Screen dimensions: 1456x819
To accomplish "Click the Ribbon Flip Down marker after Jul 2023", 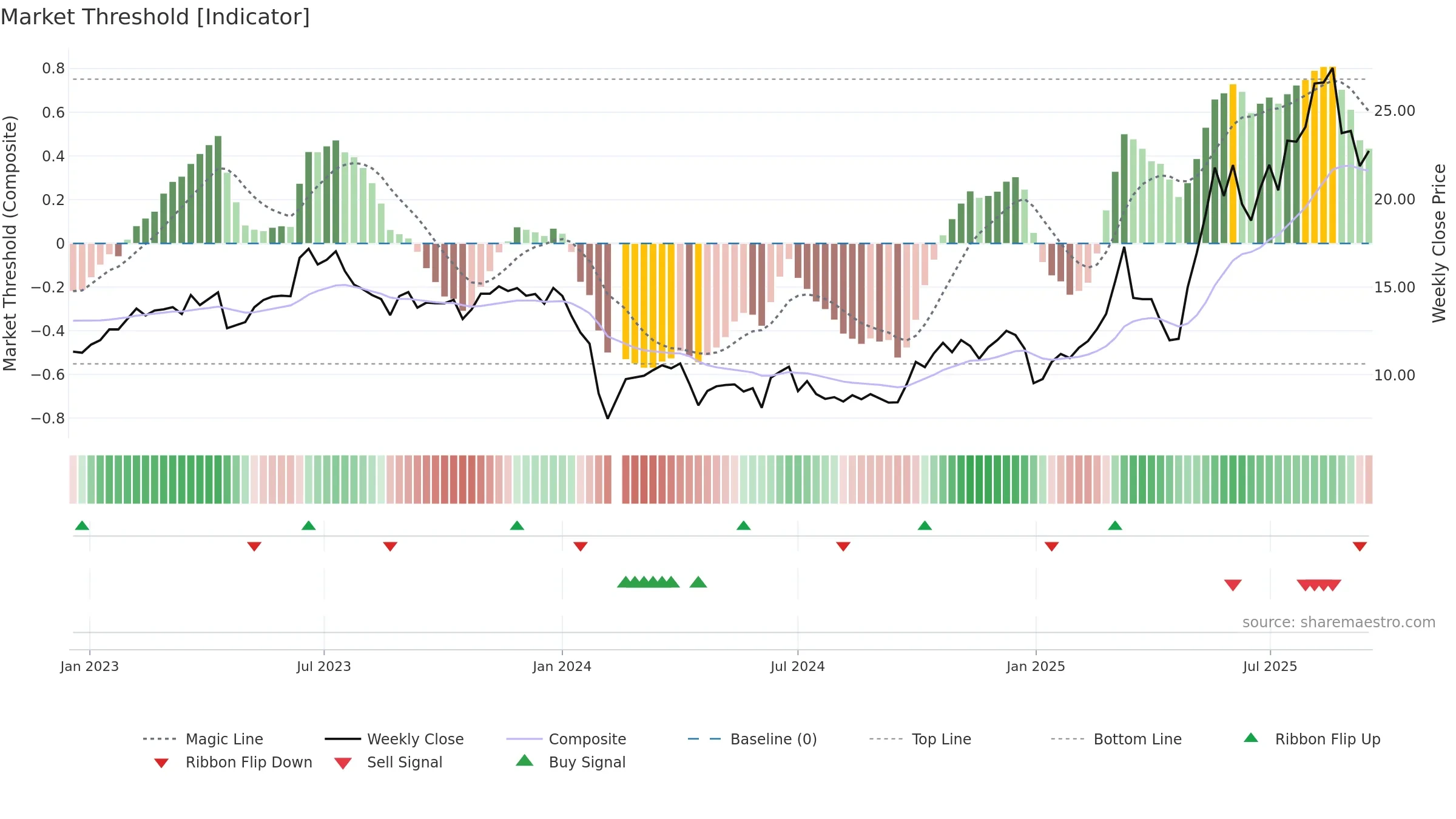I will pos(390,547).
